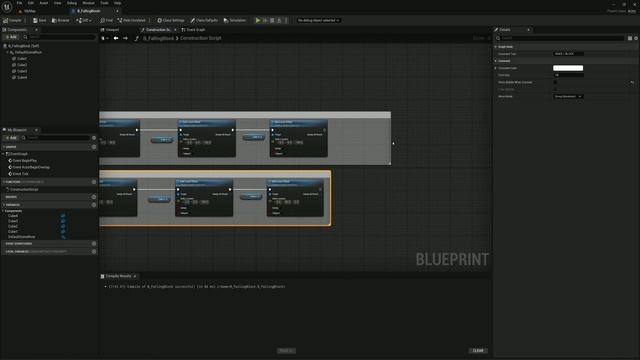Click Add in the My Blueprint panel
The image size is (640, 360).
[11, 138]
